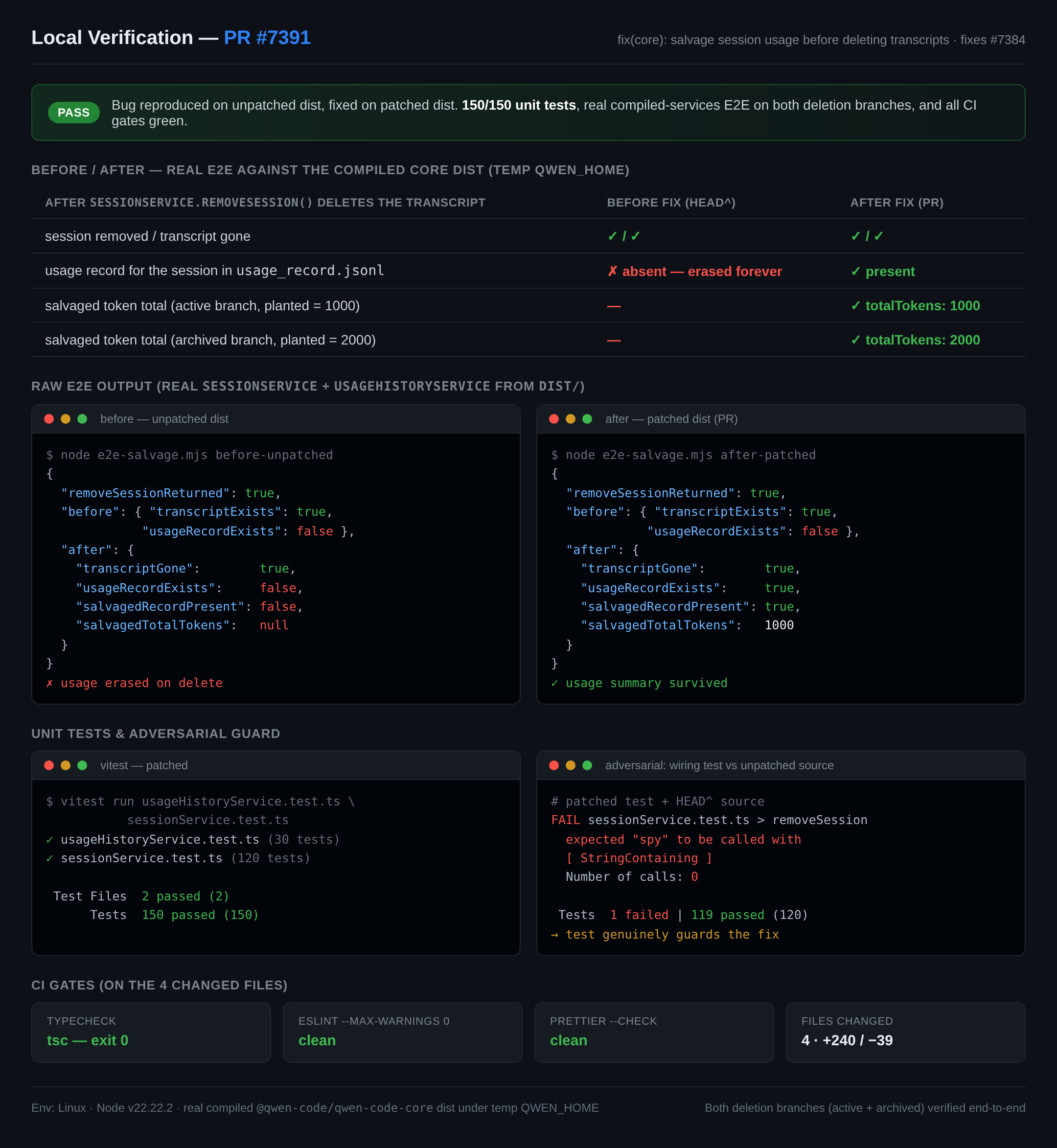Click yellow dot in 'vitest — patched' terminal

(x=66, y=765)
